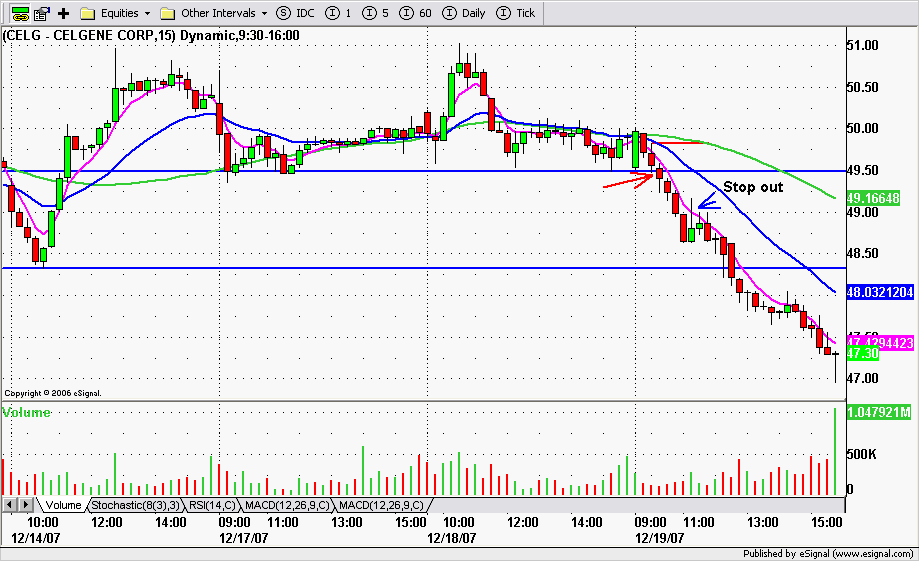Click the green Volume pane label
919x561 pixels.
coord(26,412)
